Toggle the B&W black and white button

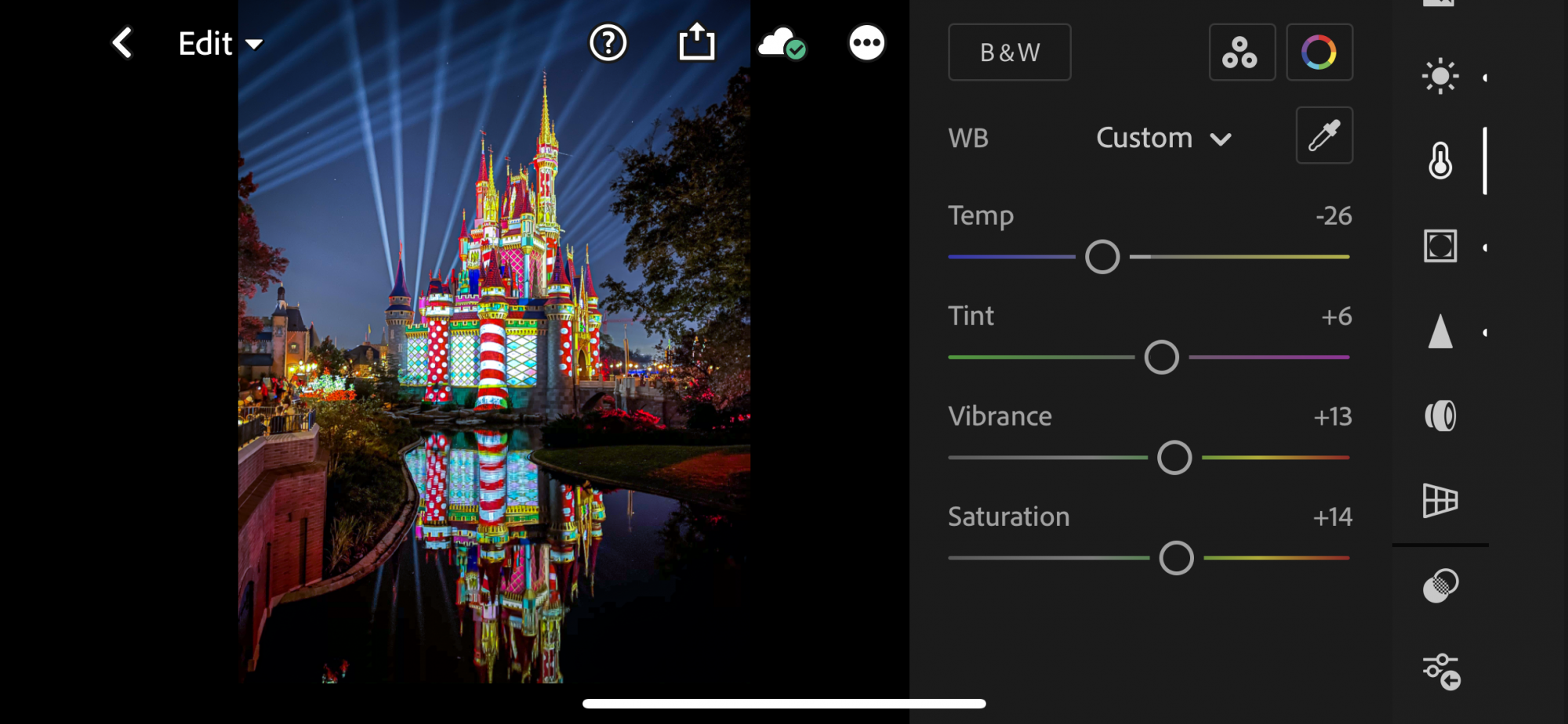coord(1010,52)
